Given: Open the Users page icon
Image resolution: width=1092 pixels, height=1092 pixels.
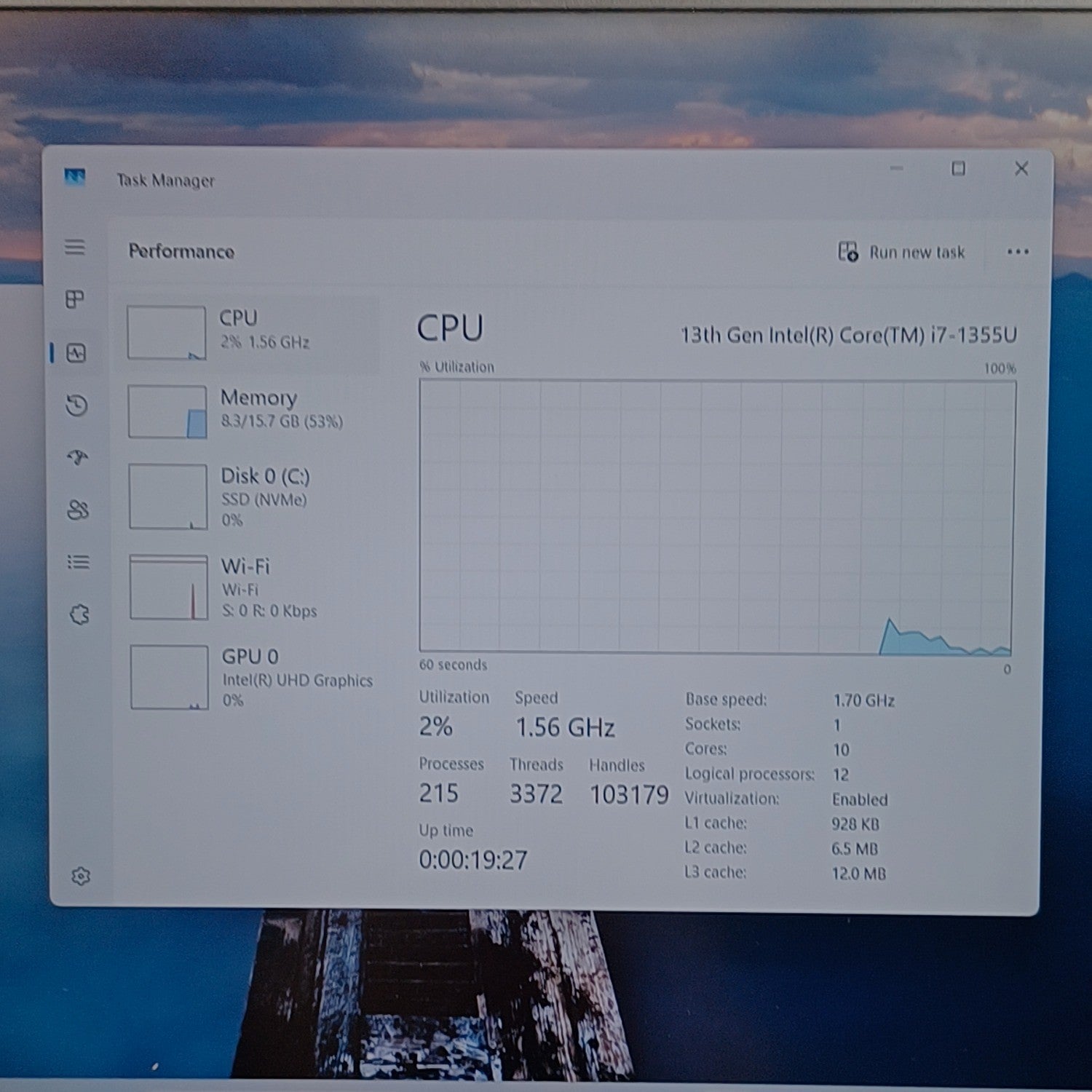Looking at the screenshot, I should pos(78,510).
